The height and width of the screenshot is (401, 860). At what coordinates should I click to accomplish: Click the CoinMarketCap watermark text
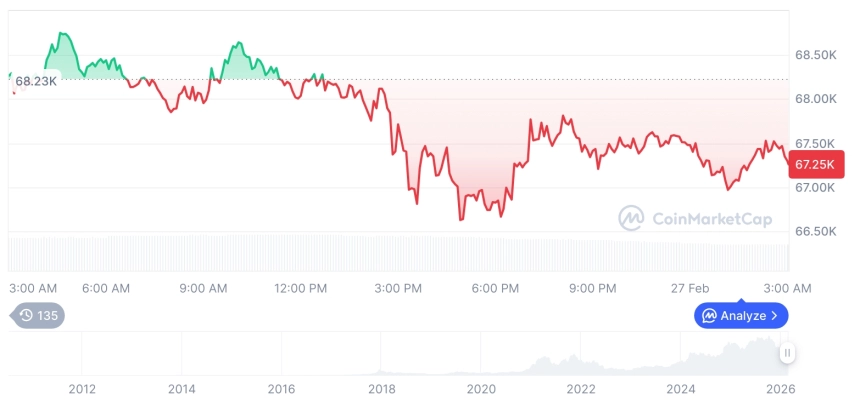coord(712,217)
